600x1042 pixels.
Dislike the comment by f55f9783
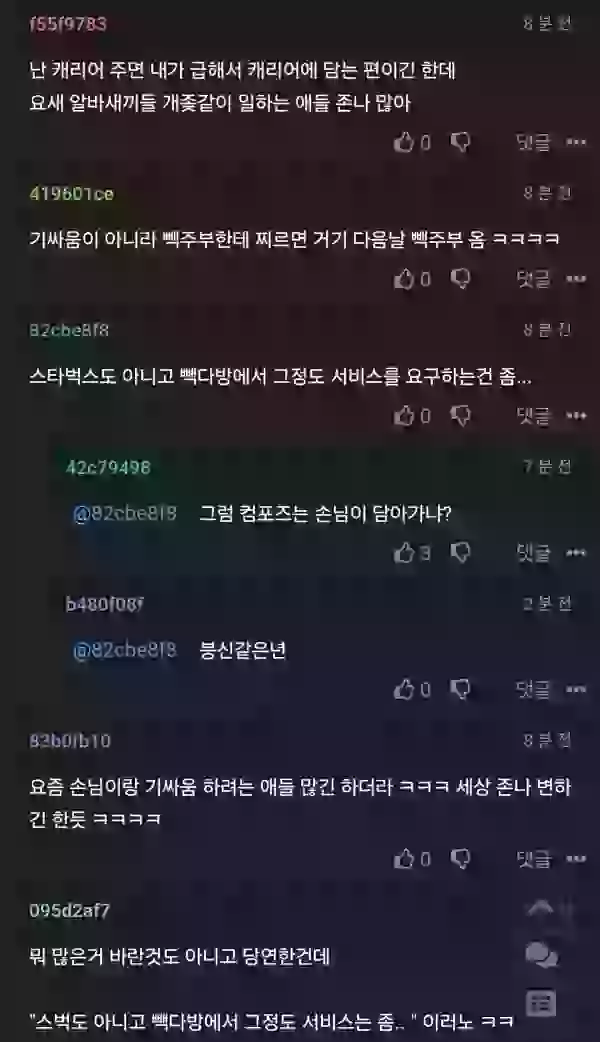click(x=460, y=142)
